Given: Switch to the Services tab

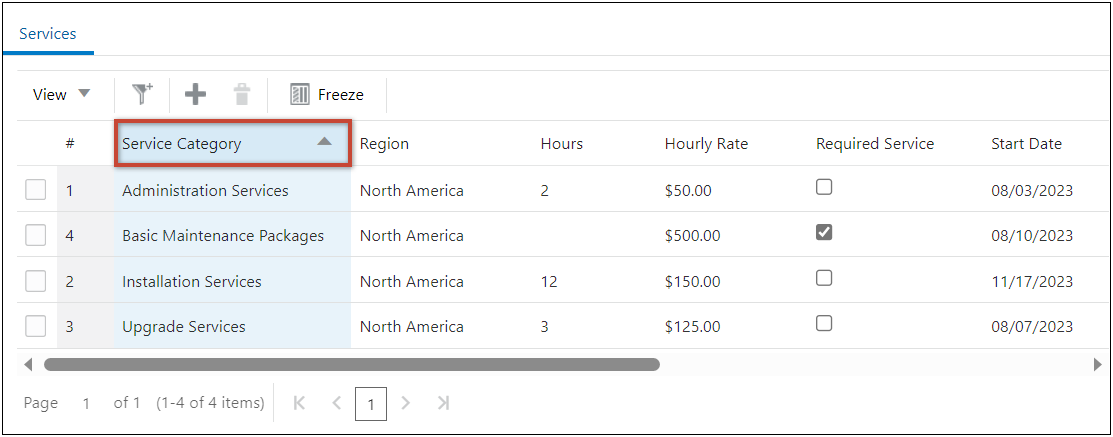Looking at the screenshot, I should 48,34.
